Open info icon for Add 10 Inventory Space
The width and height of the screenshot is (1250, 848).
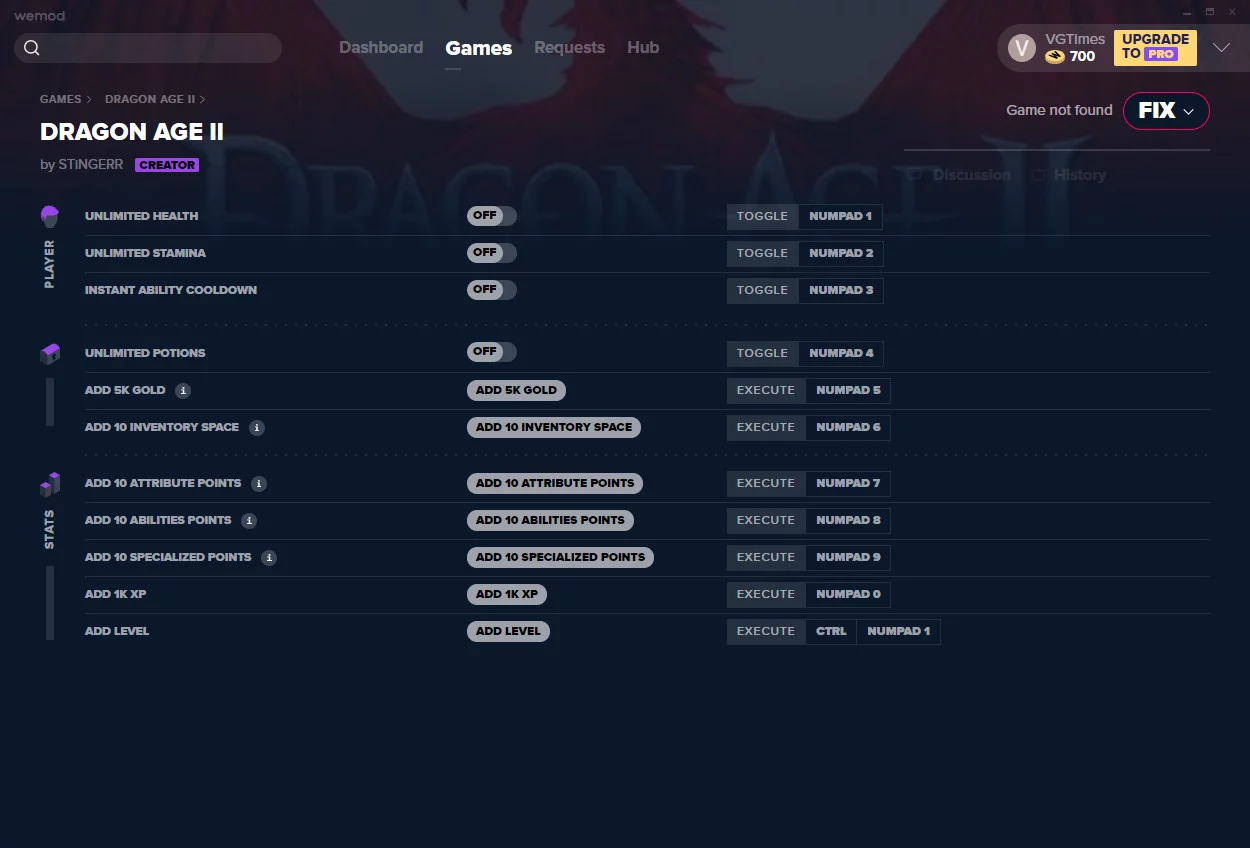[257, 428]
